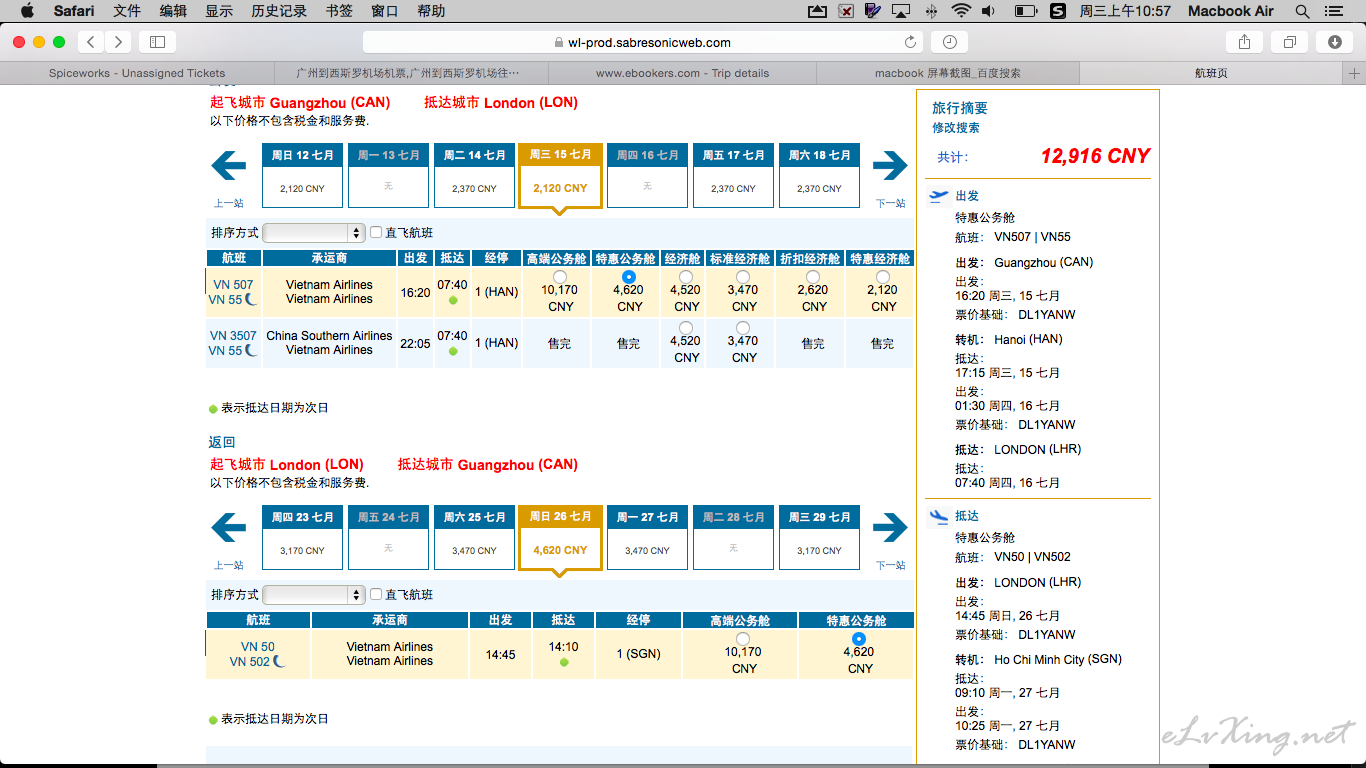Toggle the Safari sidebar button
1366x768 pixels.
coord(157,42)
